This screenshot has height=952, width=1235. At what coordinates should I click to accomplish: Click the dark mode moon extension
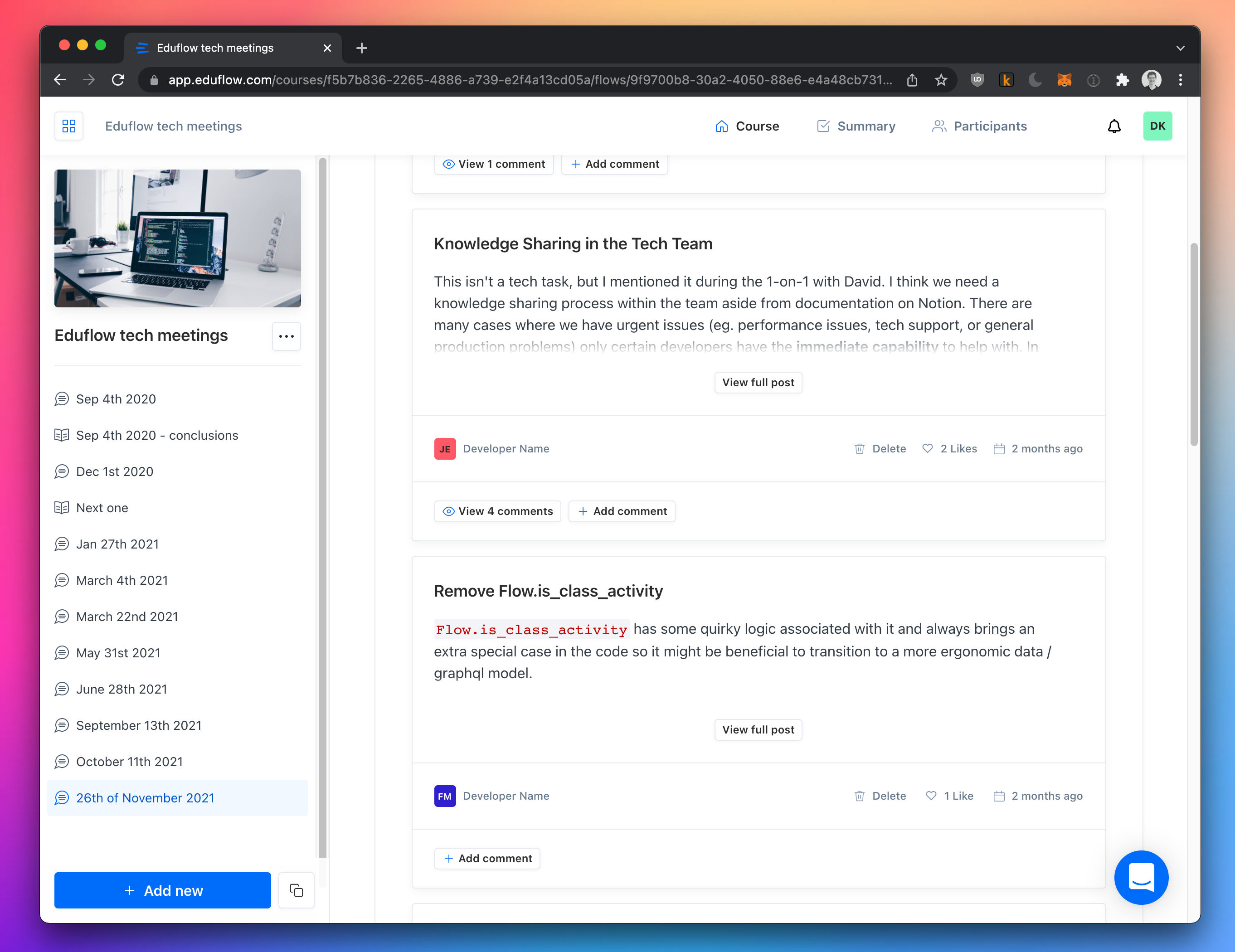(x=1035, y=80)
